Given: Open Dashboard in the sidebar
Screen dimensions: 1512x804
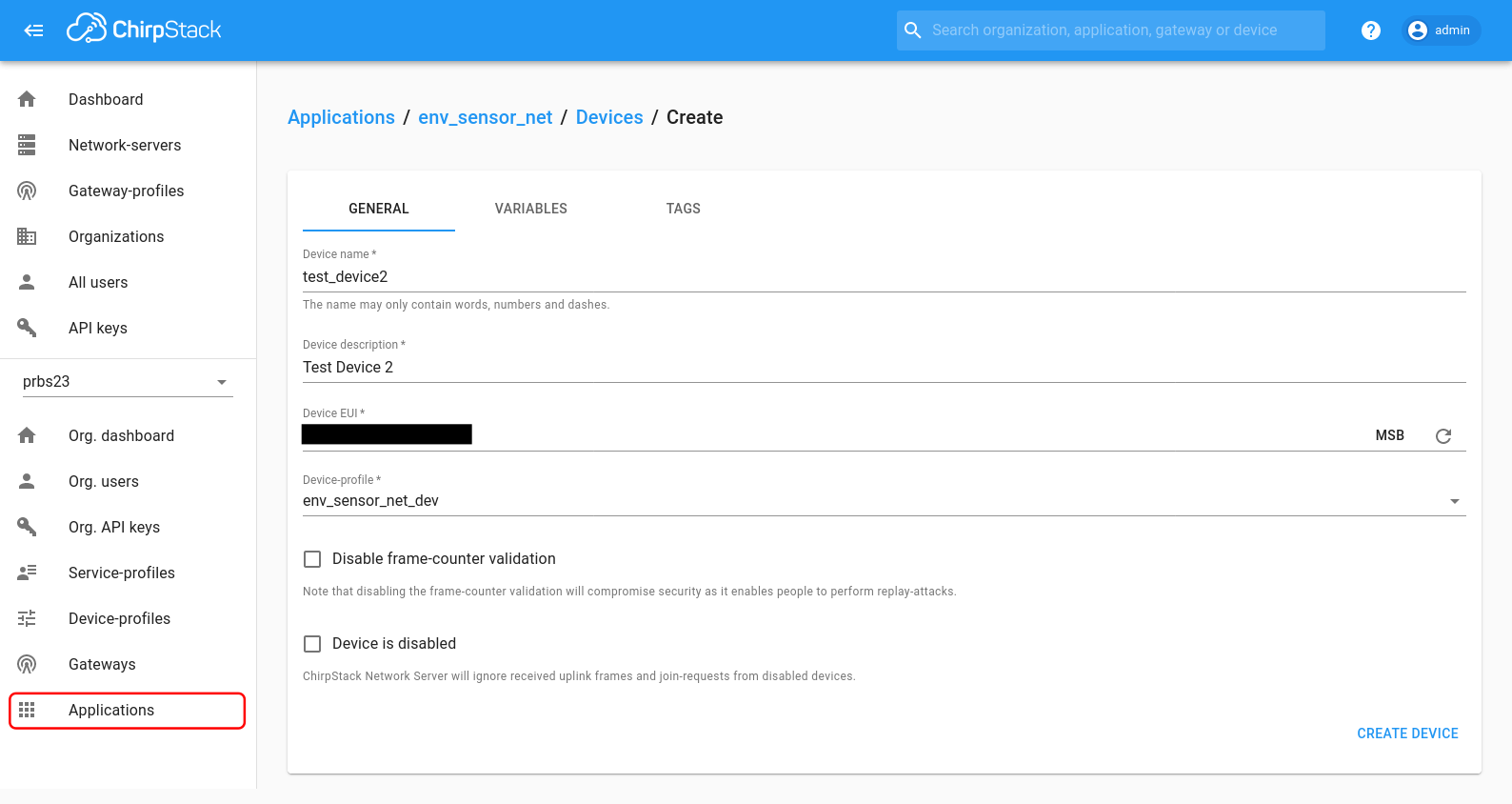Looking at the screenshot, I should (128, 99).
